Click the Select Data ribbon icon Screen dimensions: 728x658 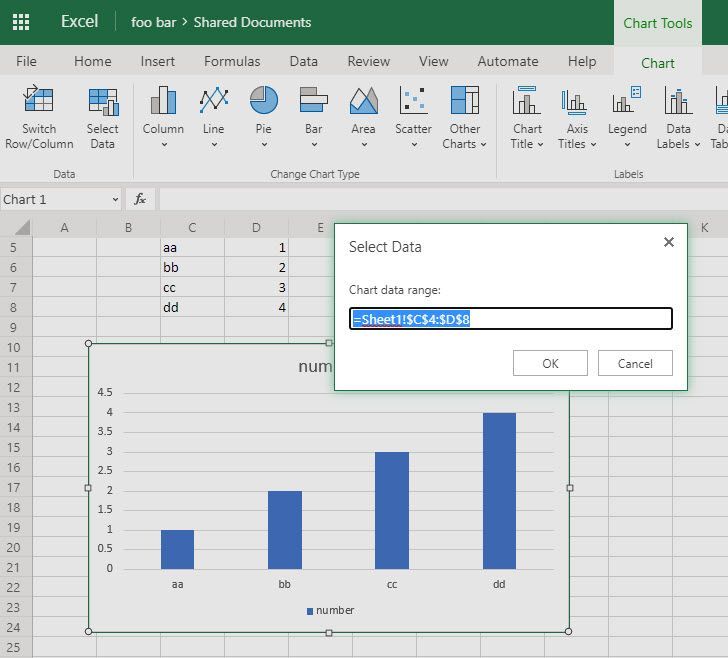[x=103, y=101]
